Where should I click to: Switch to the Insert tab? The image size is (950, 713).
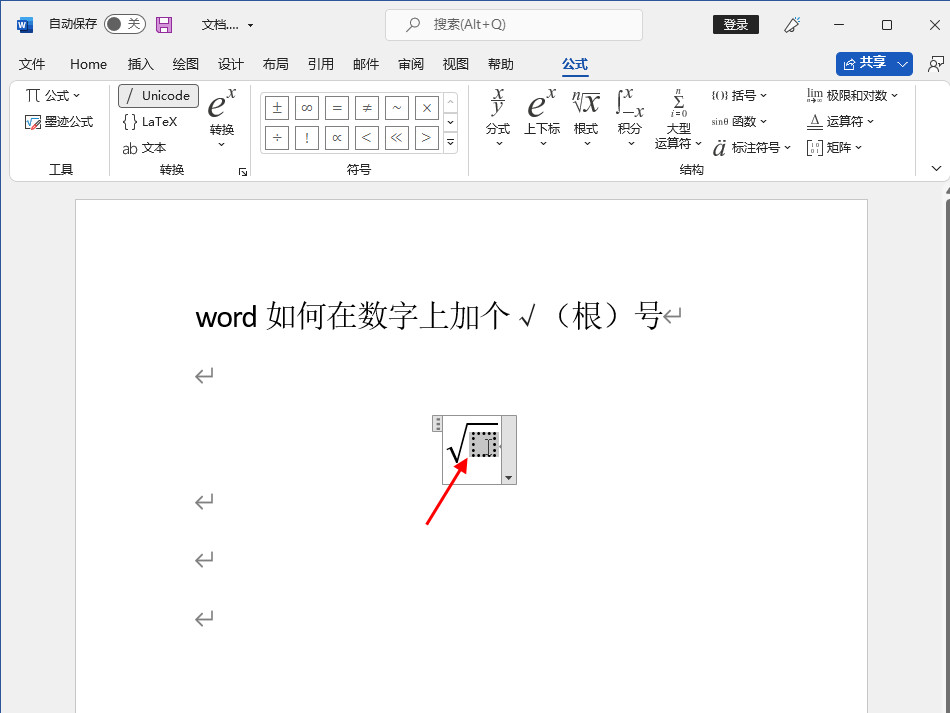click(141, 64)
